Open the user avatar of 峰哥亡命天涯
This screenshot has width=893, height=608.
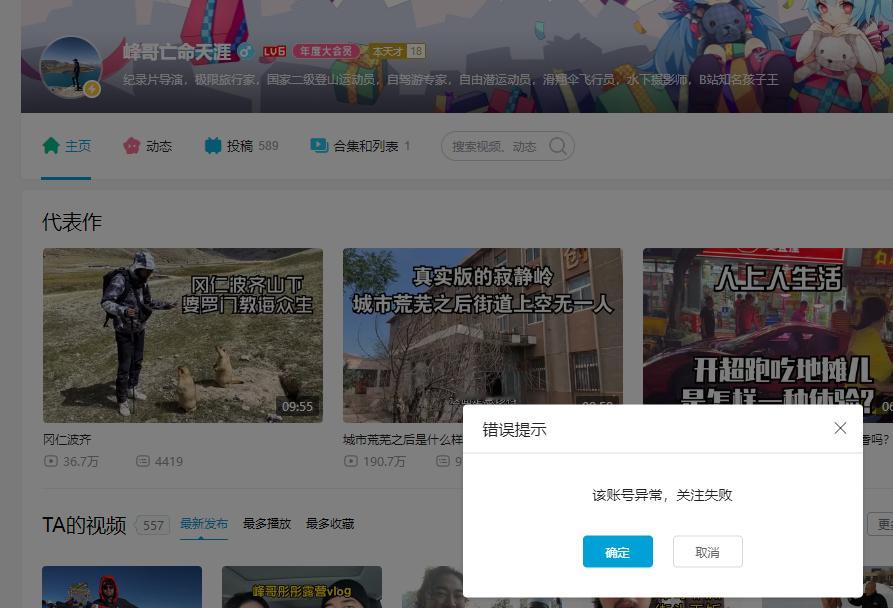tap(71, 67)
